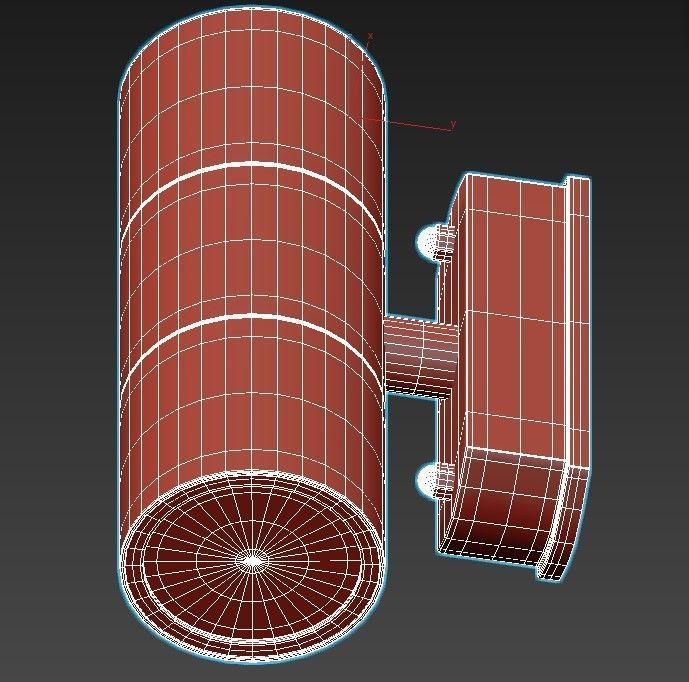
Task: Click the center vertex of the cylinder's bottom lens
Action: [x=252, y=561]
